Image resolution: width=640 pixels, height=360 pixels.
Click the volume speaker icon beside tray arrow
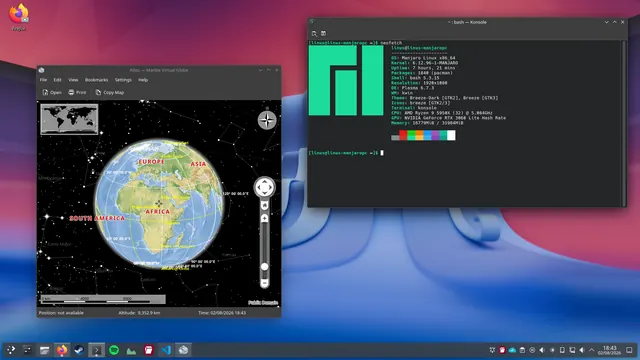tap(582, 350)
